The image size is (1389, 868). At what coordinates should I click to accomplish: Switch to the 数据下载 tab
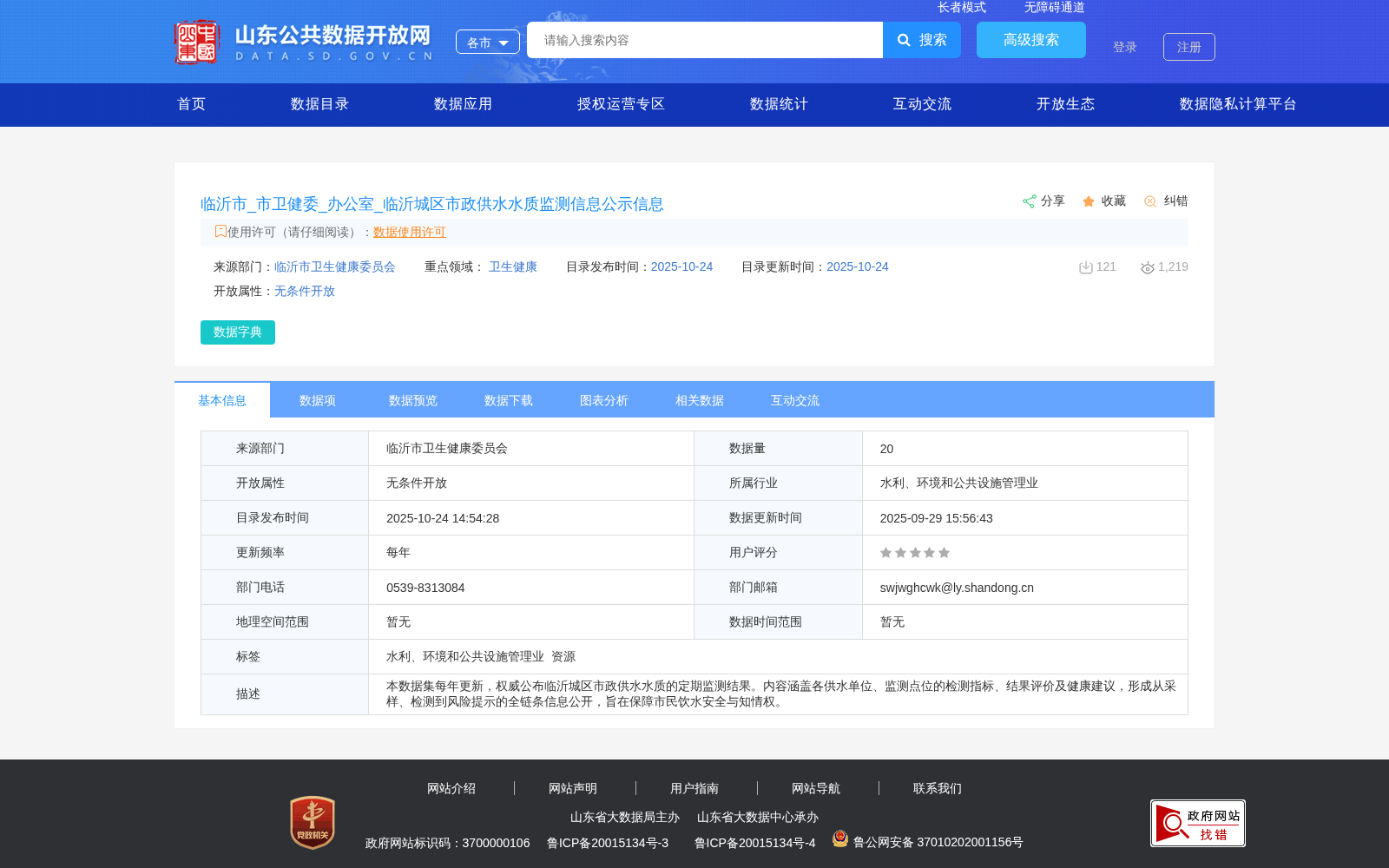(x=509, y=400)
